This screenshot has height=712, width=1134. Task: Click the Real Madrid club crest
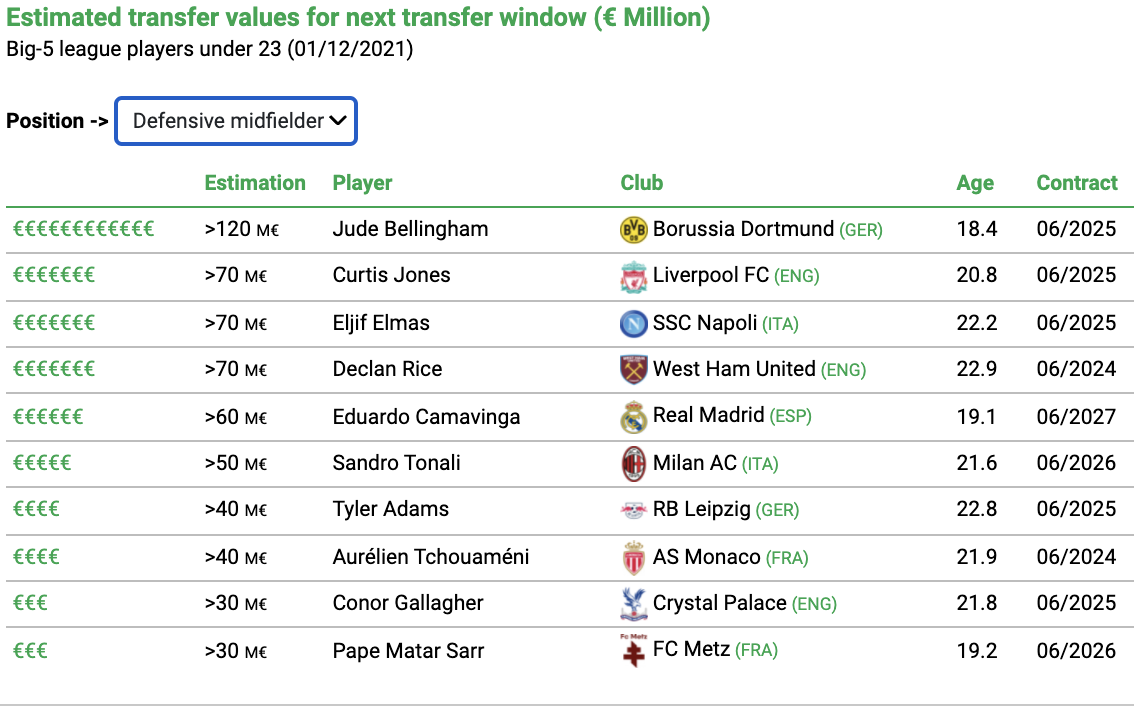[634, 417]
